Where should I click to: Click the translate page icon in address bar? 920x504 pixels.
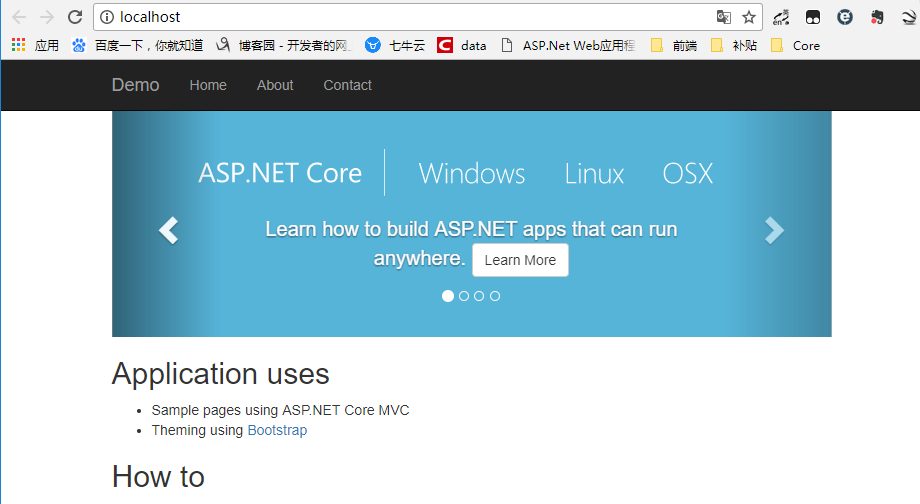pos(723,17)
